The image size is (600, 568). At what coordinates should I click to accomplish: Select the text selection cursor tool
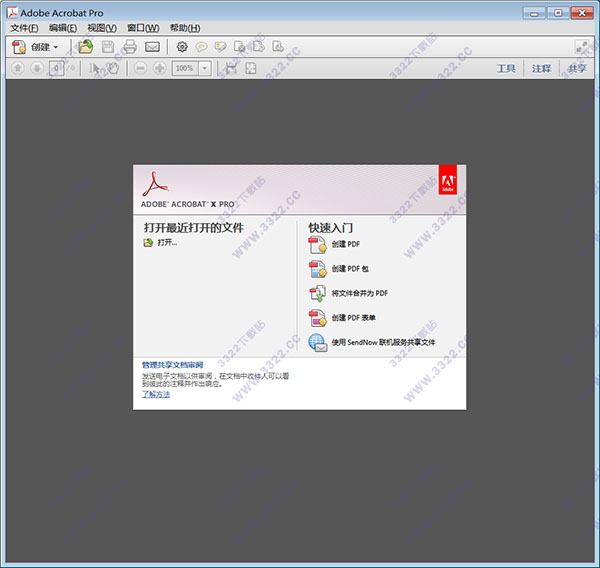[x=94, y=69]
